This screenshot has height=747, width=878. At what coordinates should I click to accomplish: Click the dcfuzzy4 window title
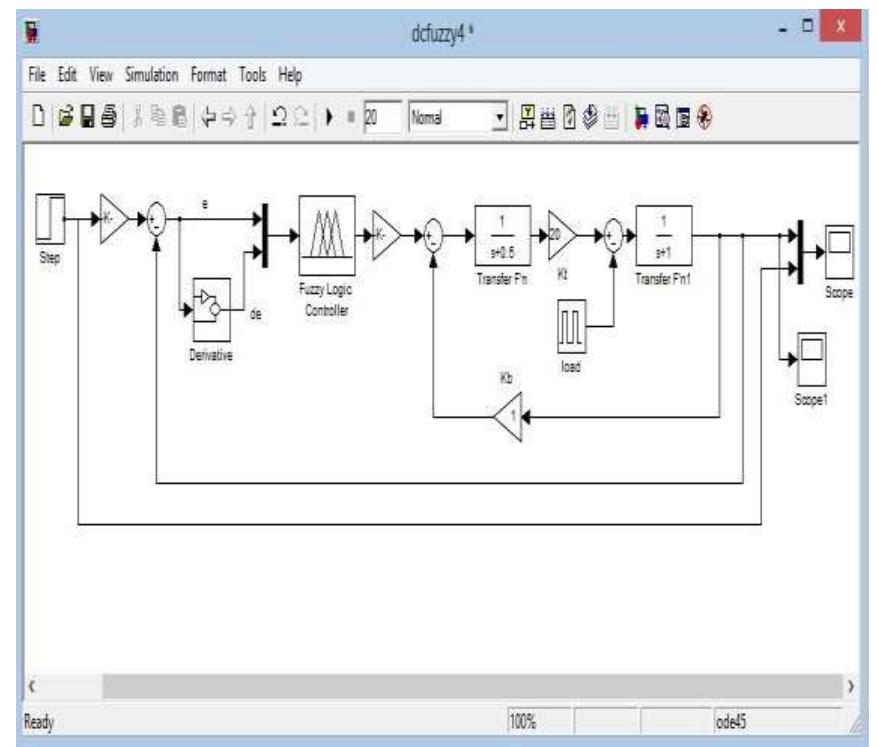coord(442,34)
